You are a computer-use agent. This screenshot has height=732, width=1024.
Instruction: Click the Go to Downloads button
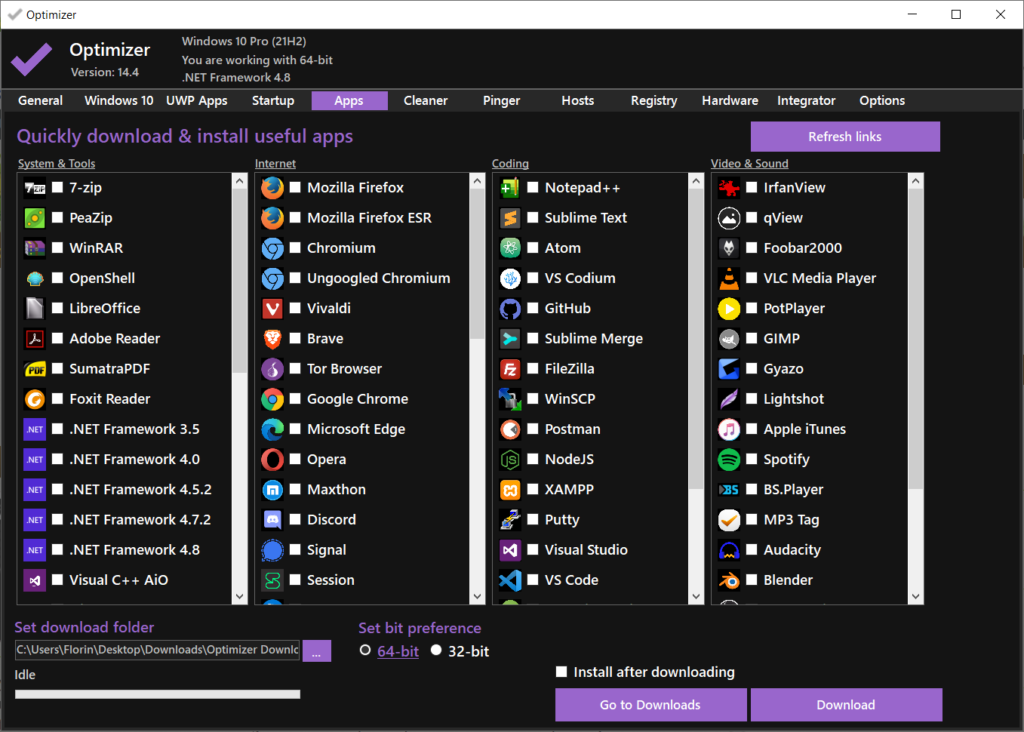[x=650, y=705]
